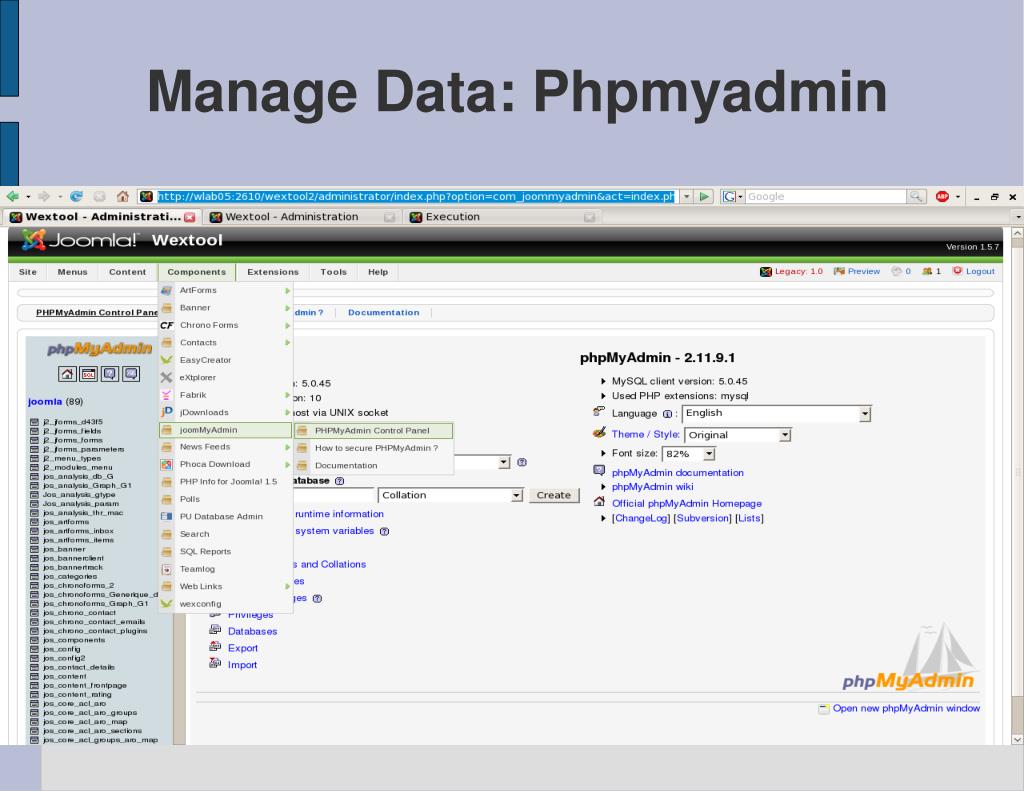Reload the page with the refresh icon

click(x=76, y=196)
